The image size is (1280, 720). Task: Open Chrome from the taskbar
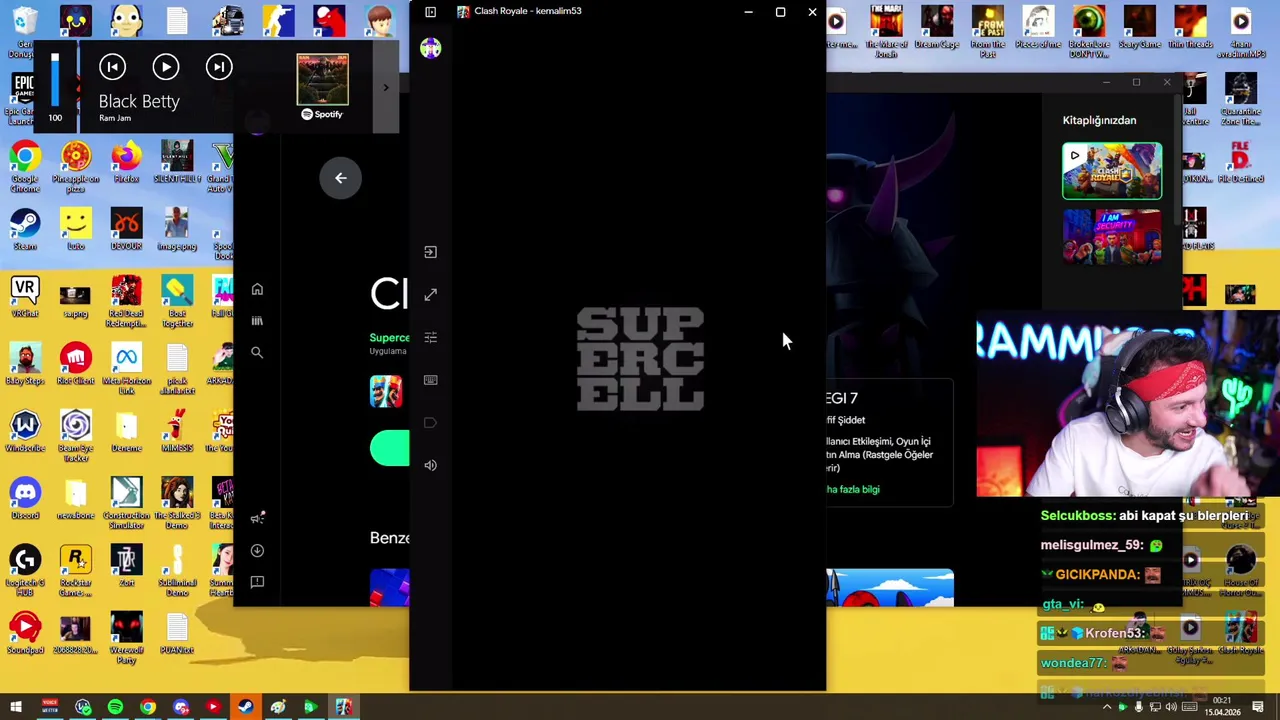pyautogui.click(x=148, y=708)
